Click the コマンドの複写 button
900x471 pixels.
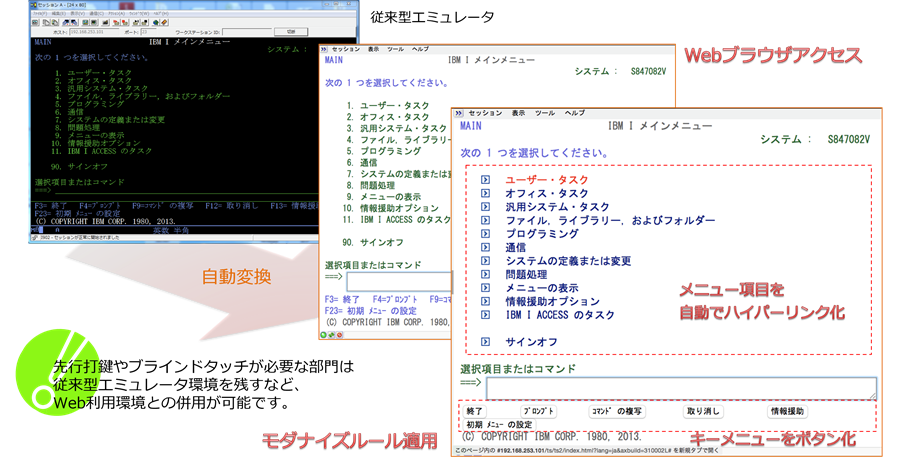click(617, 411)
